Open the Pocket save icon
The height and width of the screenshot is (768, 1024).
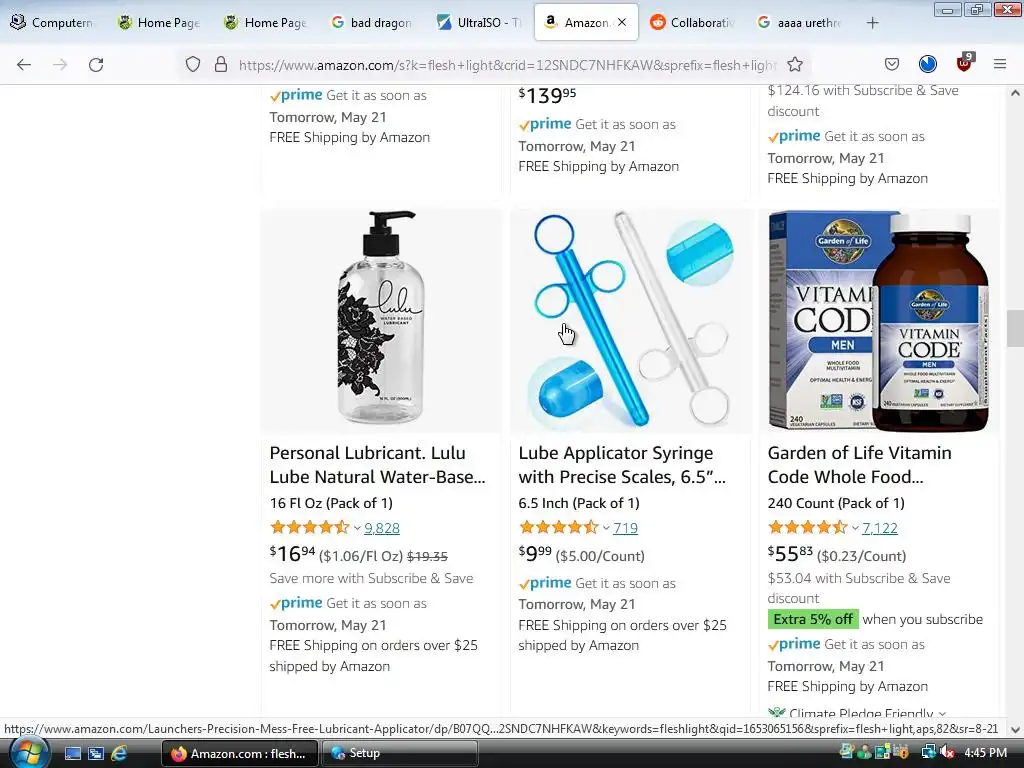(891, 64)
